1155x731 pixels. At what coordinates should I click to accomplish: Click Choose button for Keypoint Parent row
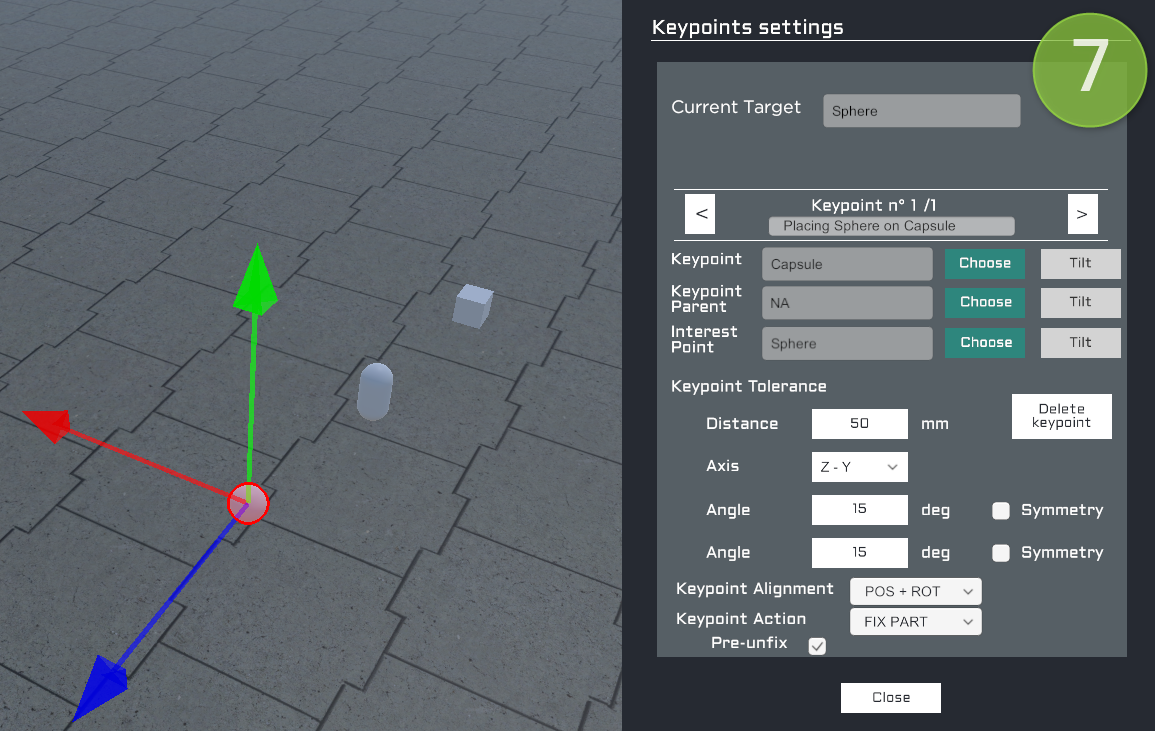click(x=985, y=302)
